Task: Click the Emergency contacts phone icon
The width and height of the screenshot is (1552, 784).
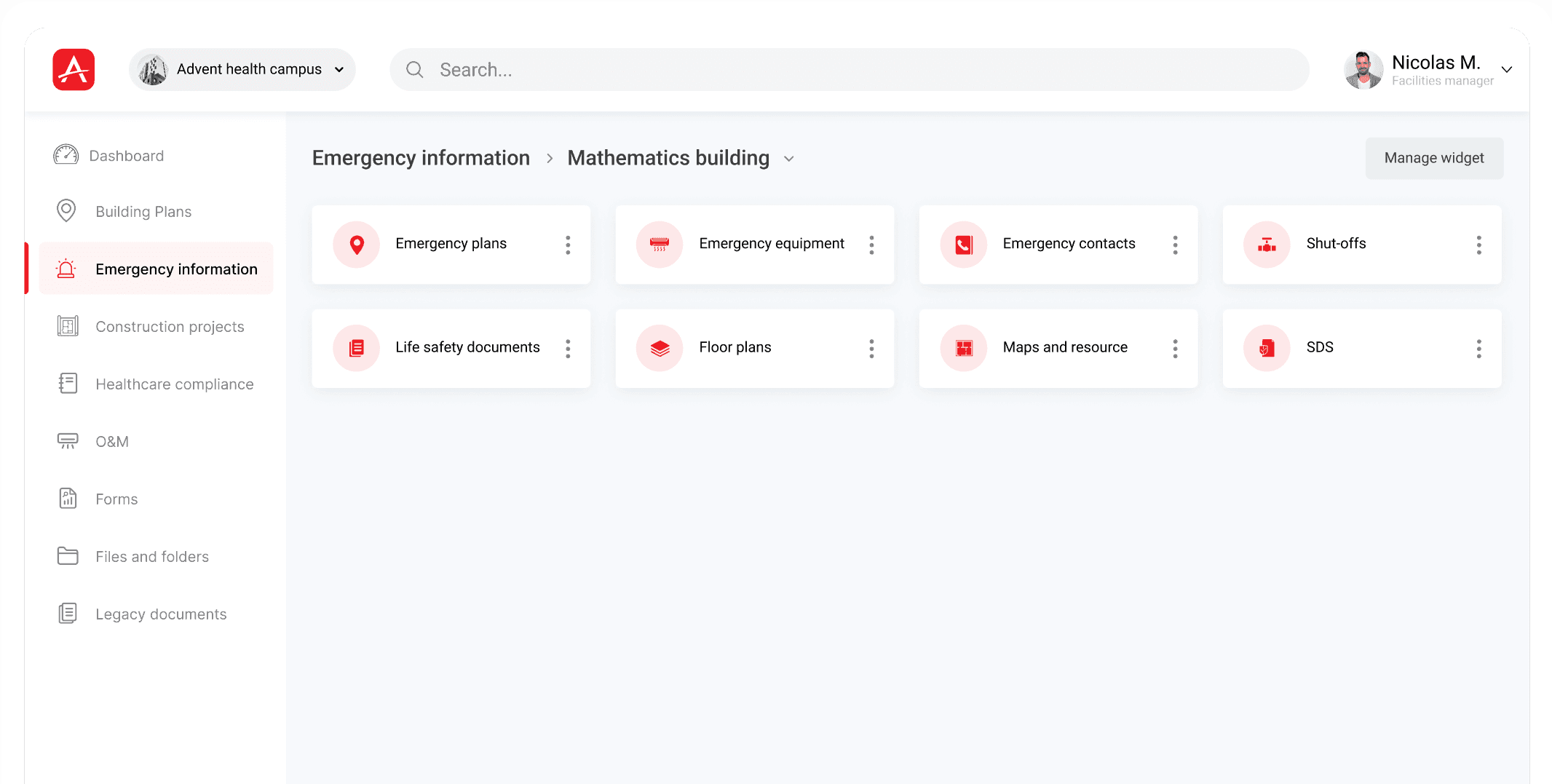Action: 963,245
